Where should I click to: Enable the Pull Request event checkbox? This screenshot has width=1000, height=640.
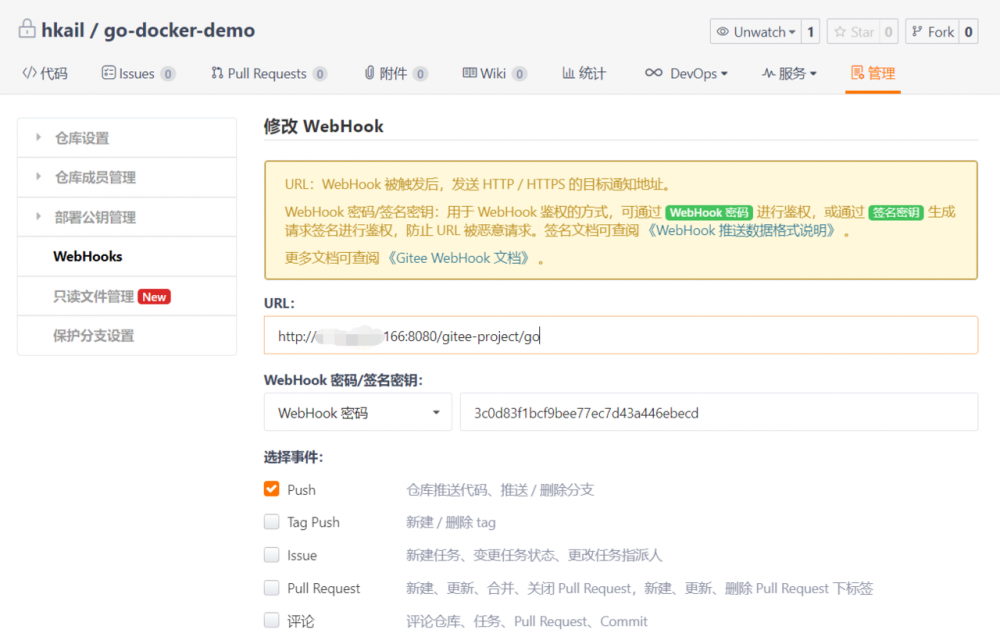pos(271,588)
